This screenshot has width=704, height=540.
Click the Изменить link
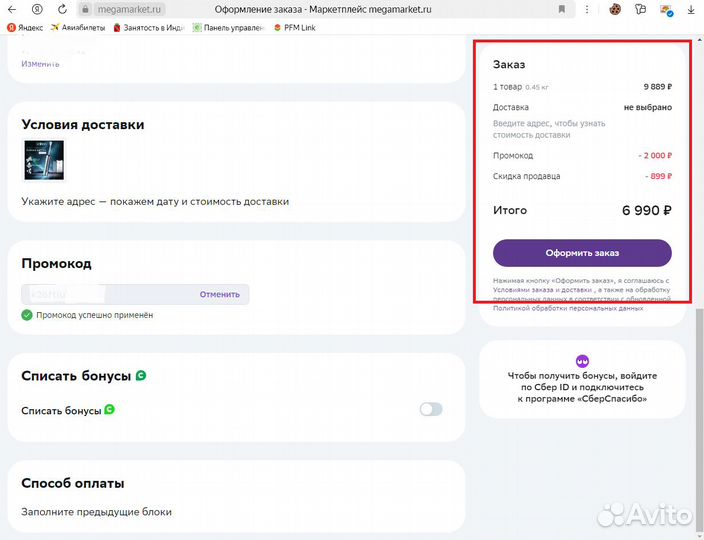coord(40,64)
